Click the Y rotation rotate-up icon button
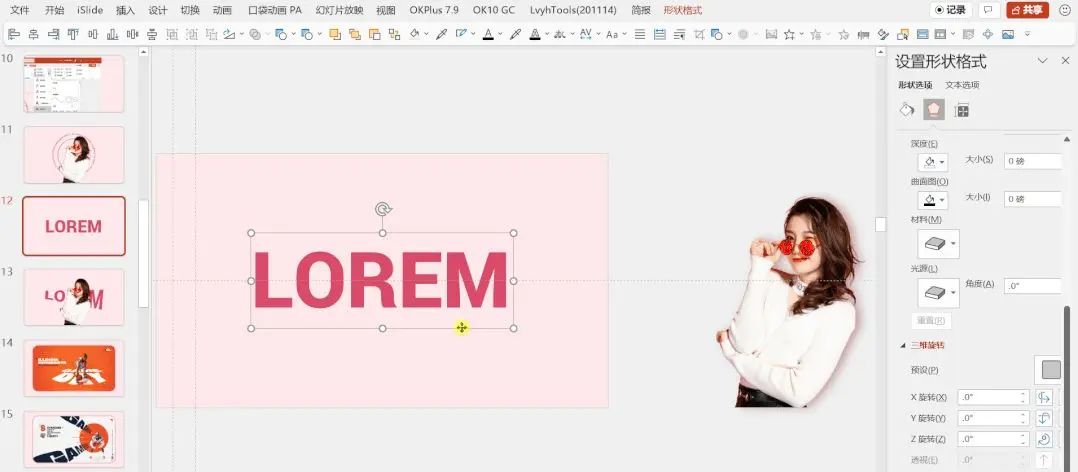 pyautogui.click(x=1044, y=418)
